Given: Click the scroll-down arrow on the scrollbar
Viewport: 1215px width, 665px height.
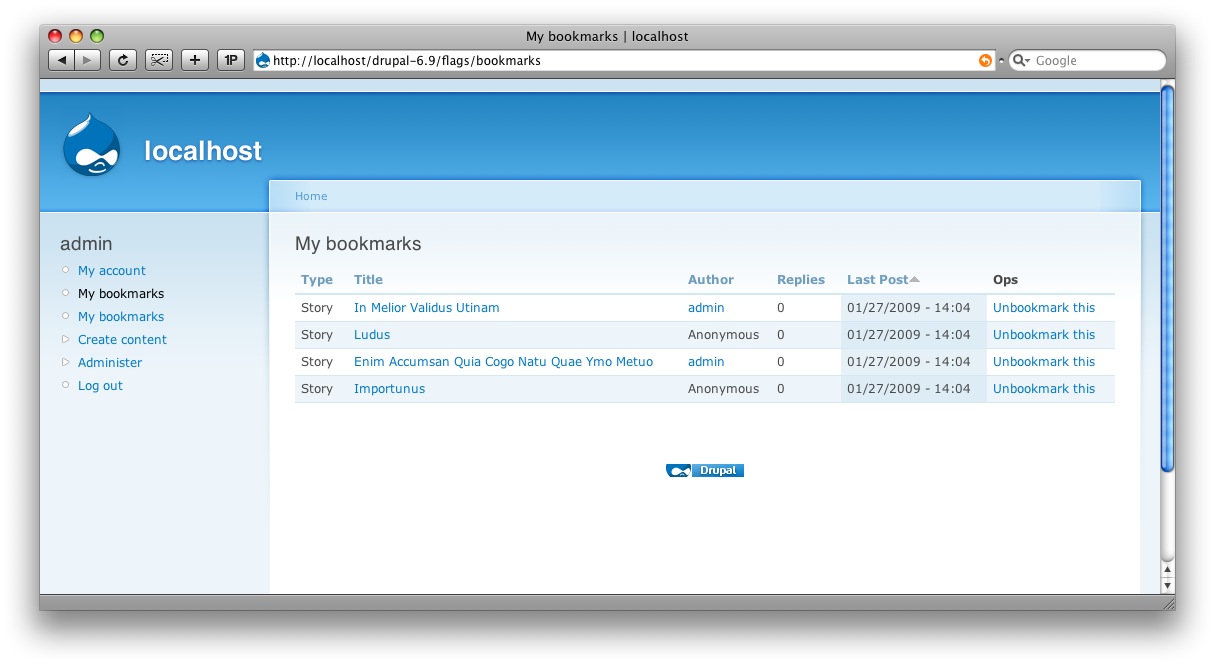Looking at the screenshot, I should (x=1166, y=584).
